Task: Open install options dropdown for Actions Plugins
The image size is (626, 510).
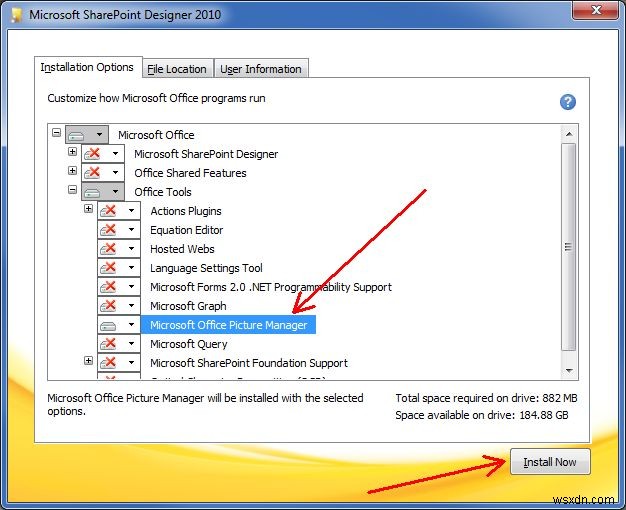Action: 131,210
